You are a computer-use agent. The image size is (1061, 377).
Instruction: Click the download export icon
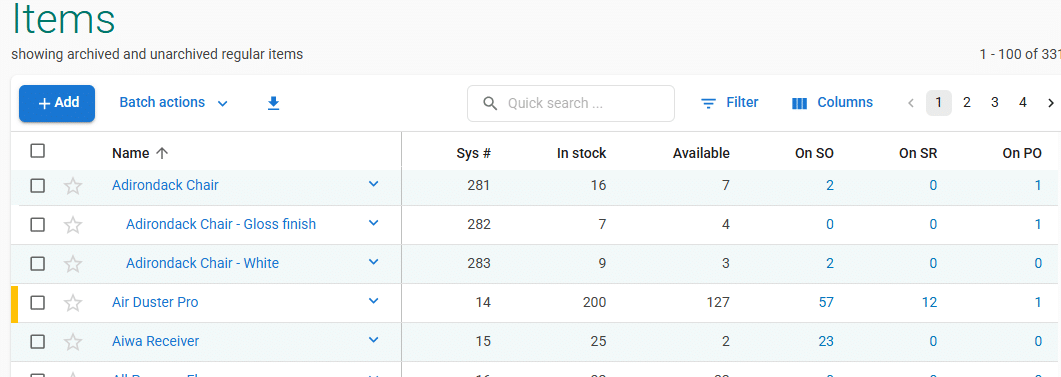pos(273,103)
